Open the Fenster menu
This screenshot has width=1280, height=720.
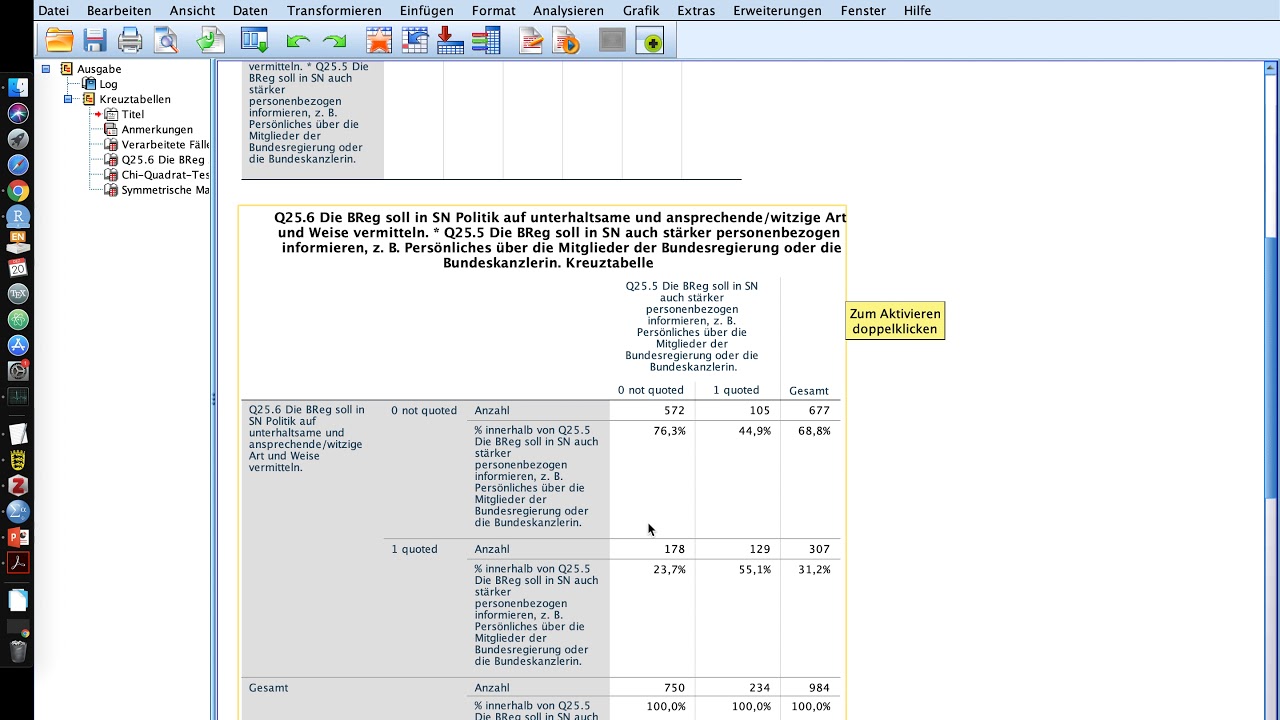pyautogui.click(x=863, y=10)
